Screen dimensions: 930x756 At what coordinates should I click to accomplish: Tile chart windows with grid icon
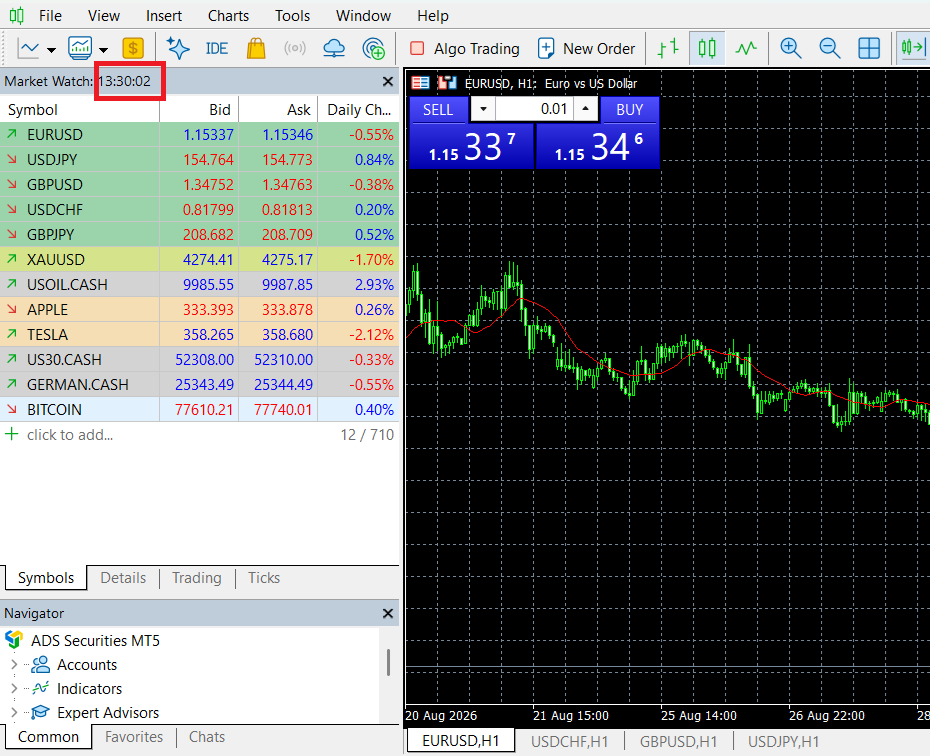[869, 49]
